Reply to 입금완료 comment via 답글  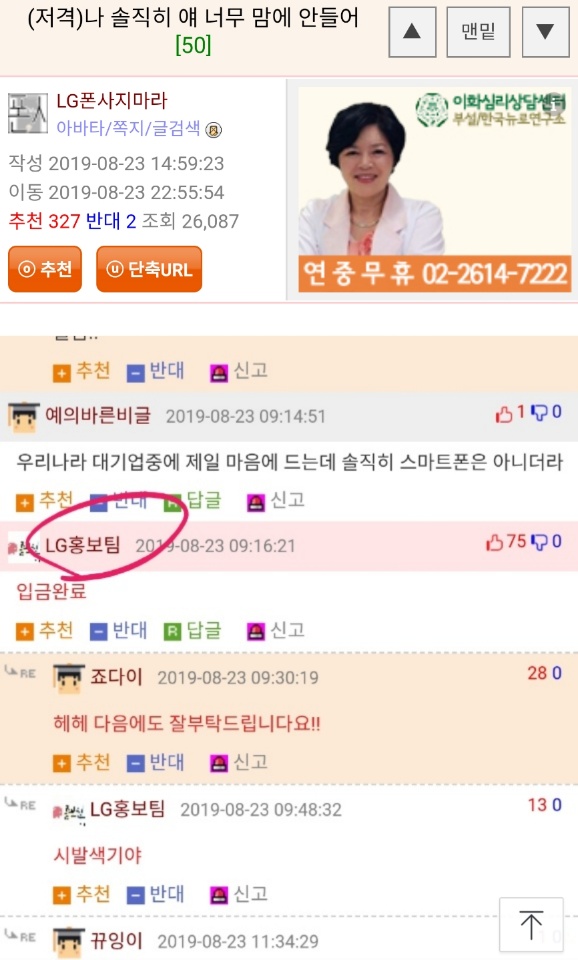pyautogui.click(x=192, y=630)
